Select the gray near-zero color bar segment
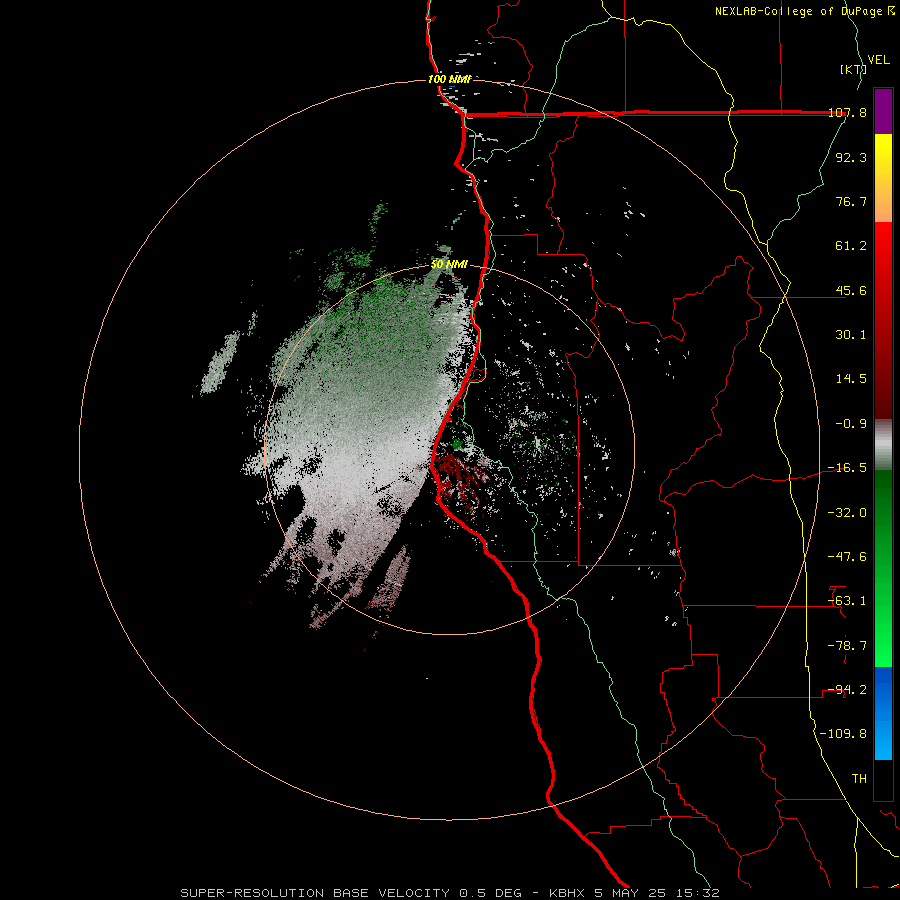The width and height of the screenshot is (900, 900). point(883,445)
